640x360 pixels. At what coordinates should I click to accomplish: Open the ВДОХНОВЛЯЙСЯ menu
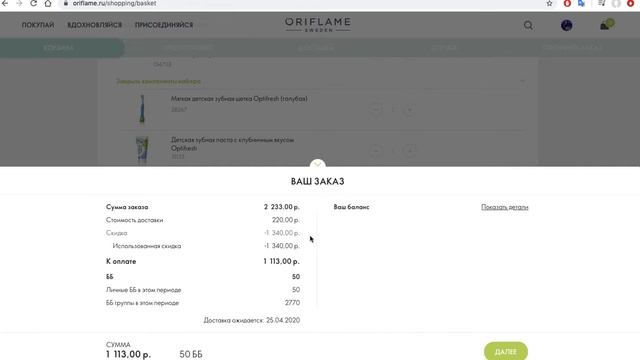[x=95, y=25]
